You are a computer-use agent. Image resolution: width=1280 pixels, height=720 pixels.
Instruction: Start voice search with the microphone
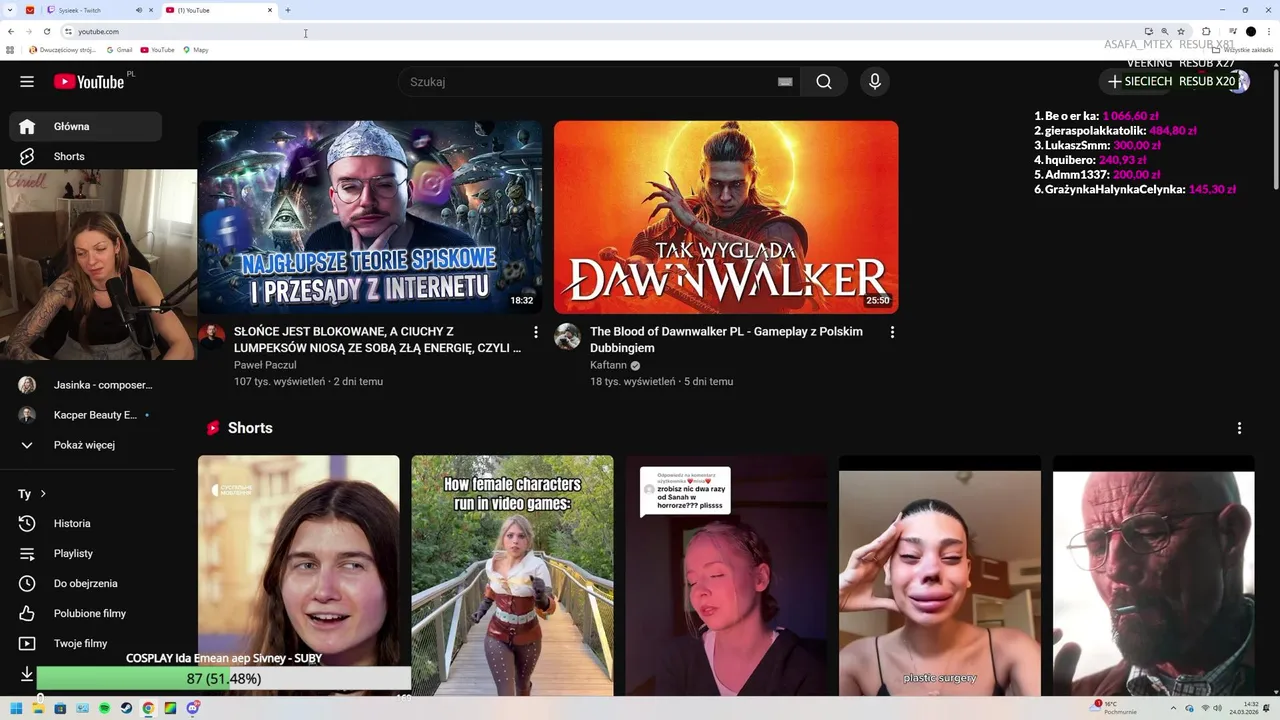[x=875, y=82]
